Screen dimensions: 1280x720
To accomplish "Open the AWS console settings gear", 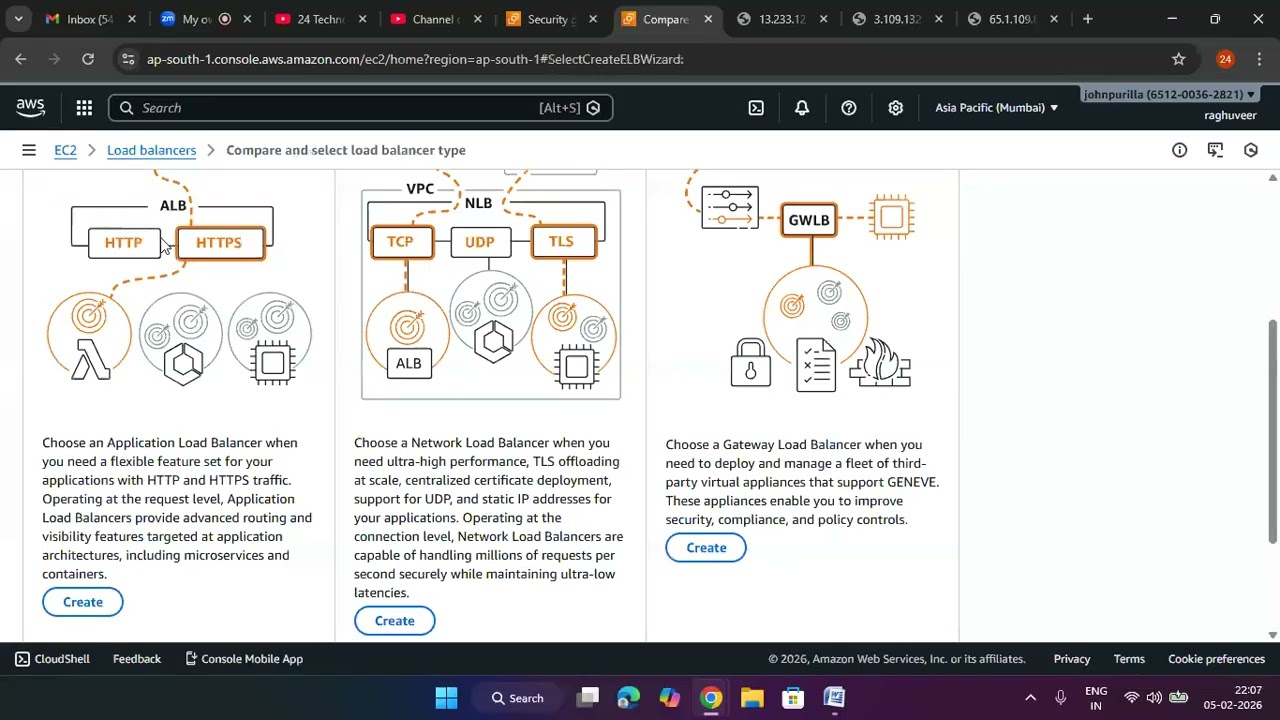I will click(x=896, y=108).
